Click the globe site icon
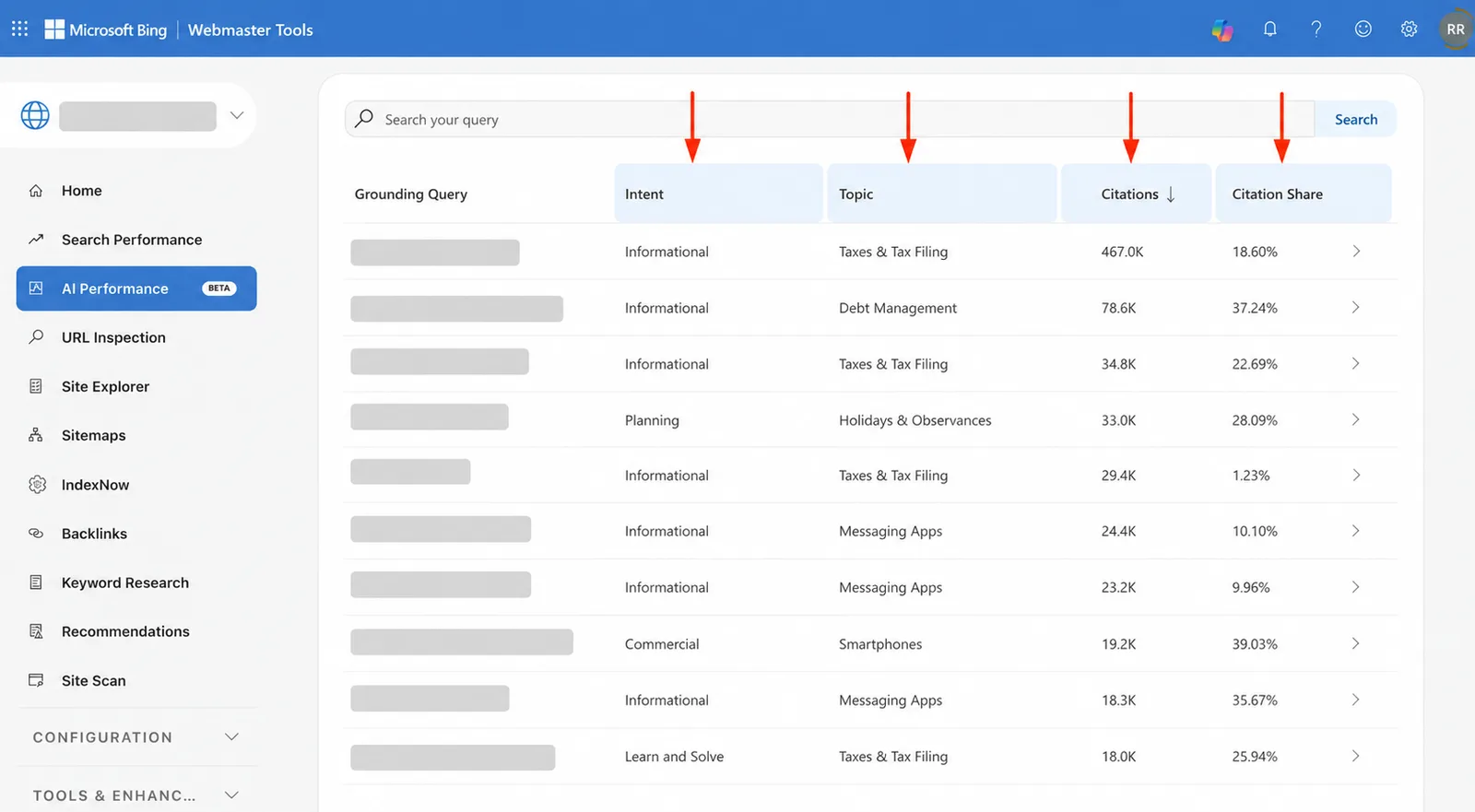This screenshot has height=812, width=1475. (x=35, y=115)
